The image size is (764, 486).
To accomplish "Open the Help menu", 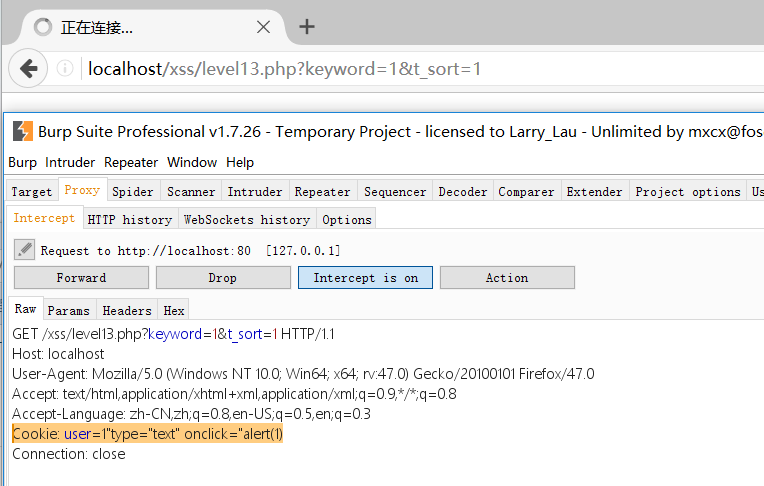I will tap(240, 162).
